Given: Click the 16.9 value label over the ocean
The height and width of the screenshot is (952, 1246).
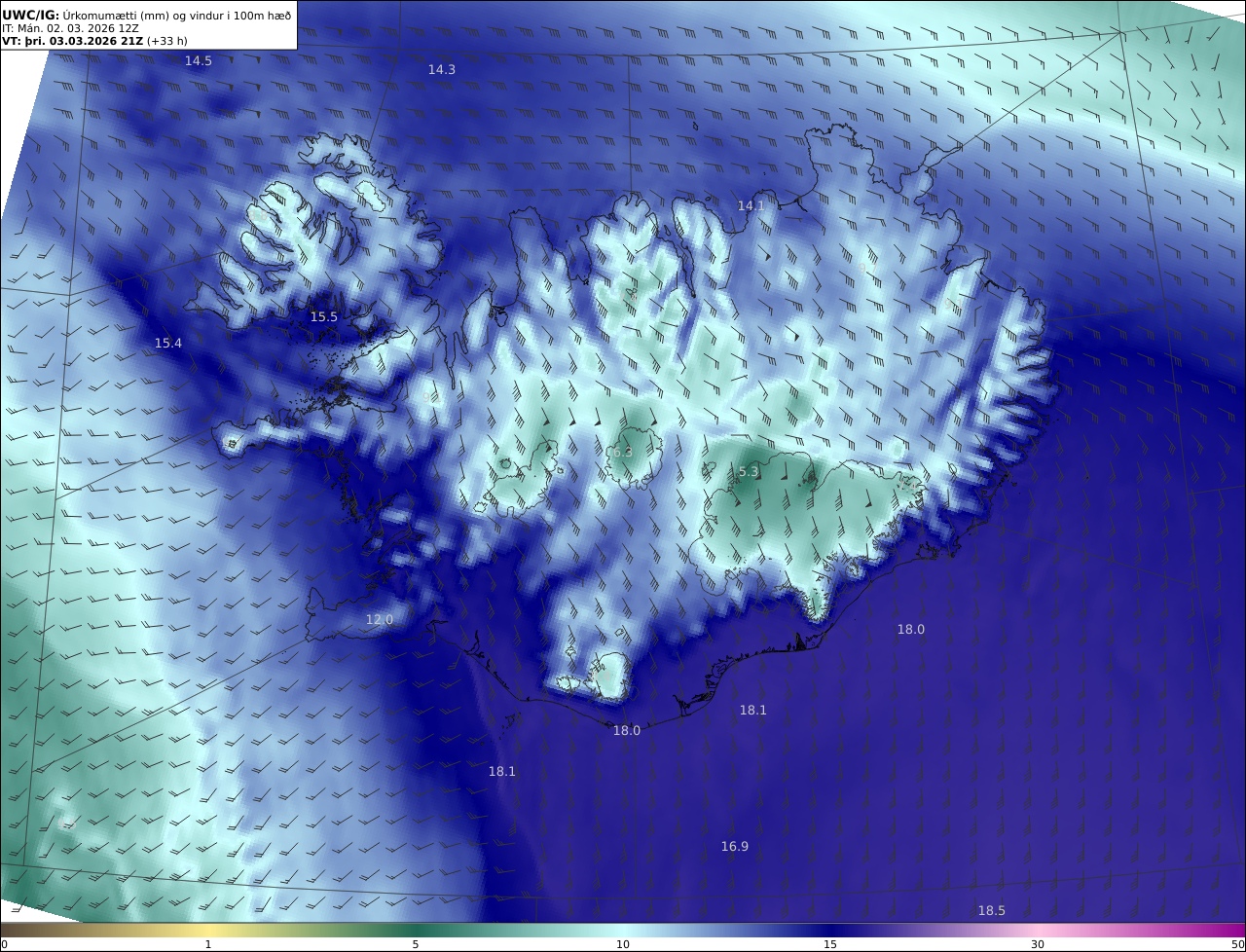Looking at the screenshot, I should click(735, 846).
